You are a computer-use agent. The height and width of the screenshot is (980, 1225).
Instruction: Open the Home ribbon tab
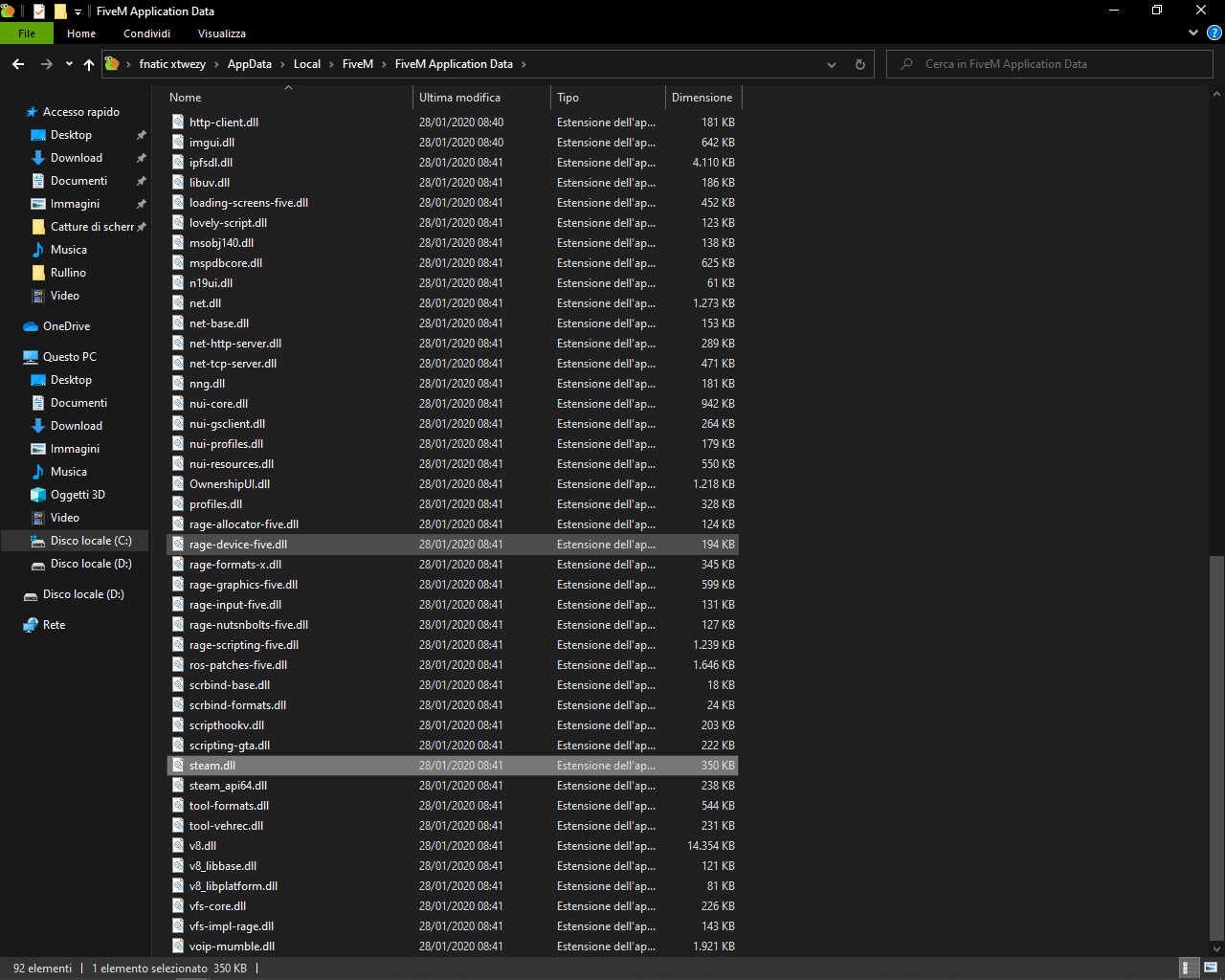click(81, 33)
